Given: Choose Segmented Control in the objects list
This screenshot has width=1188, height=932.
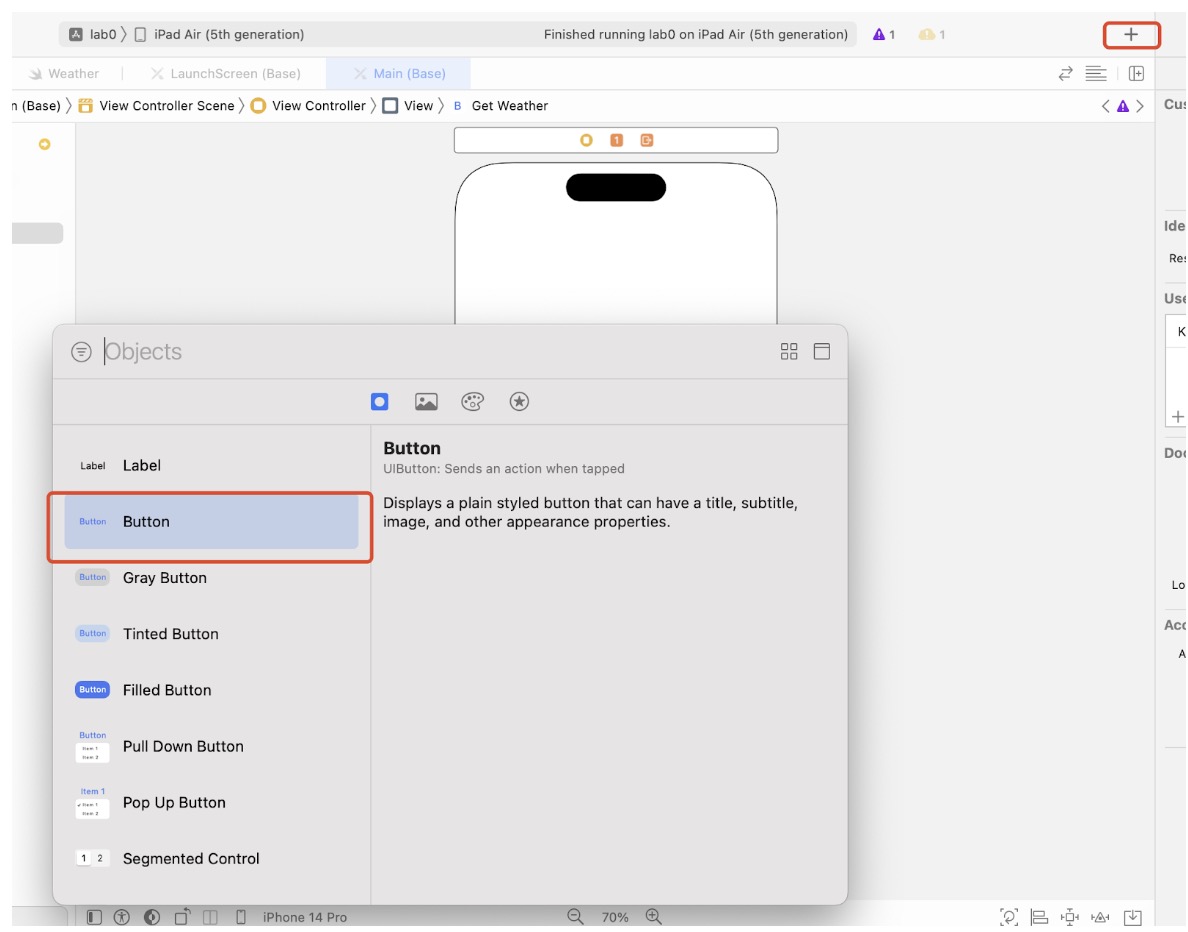Looking at the screenshot, I should 191,859.
